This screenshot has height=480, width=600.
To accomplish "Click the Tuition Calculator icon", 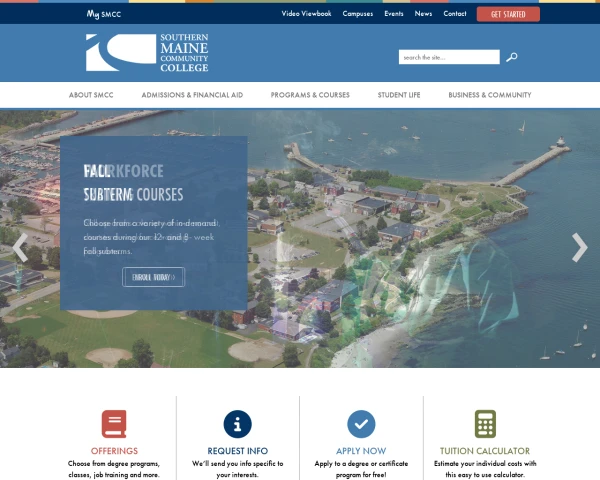I will pos(485,424).
